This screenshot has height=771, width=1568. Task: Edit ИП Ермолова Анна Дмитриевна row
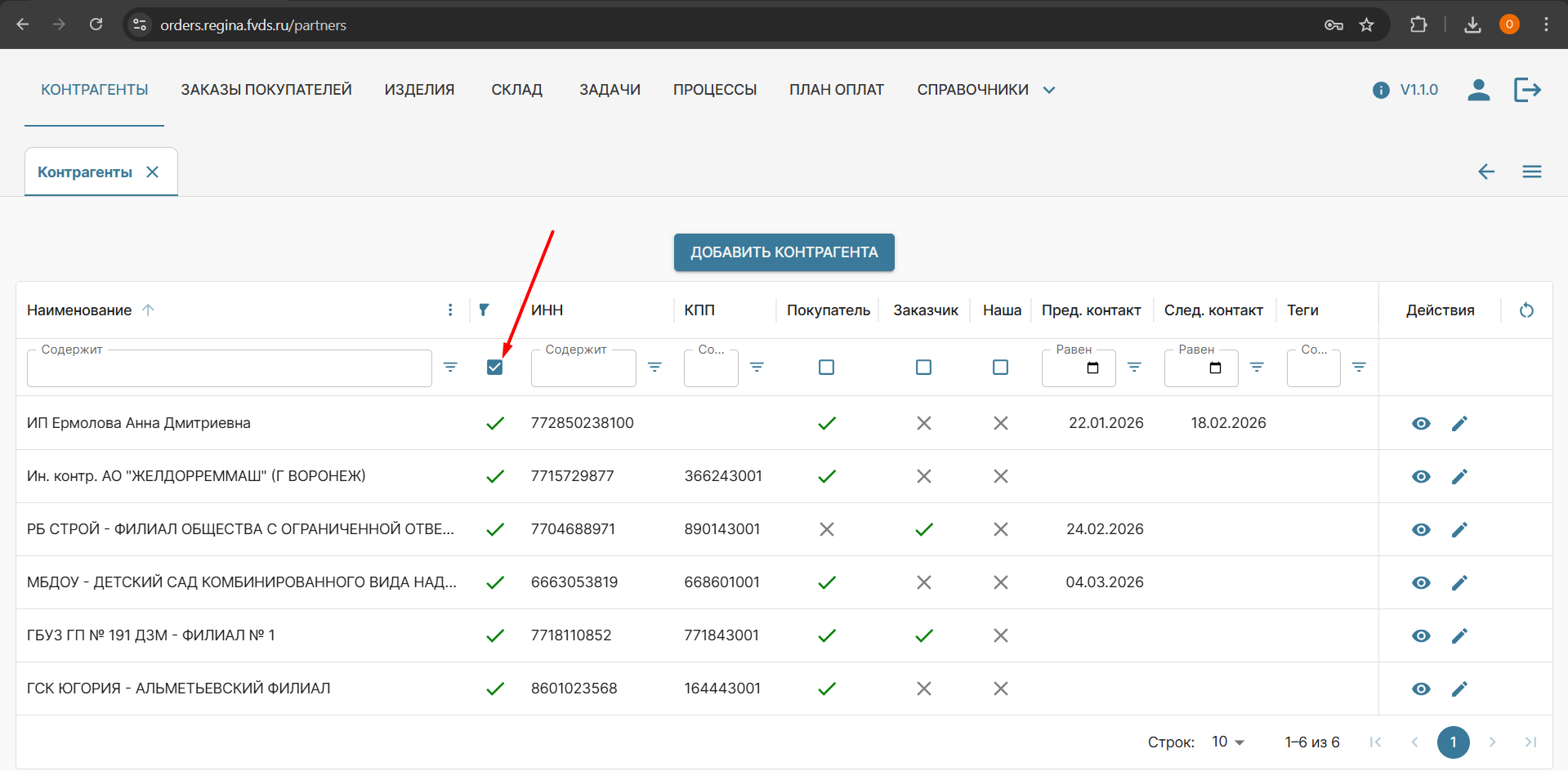(x=1459, y=423)
